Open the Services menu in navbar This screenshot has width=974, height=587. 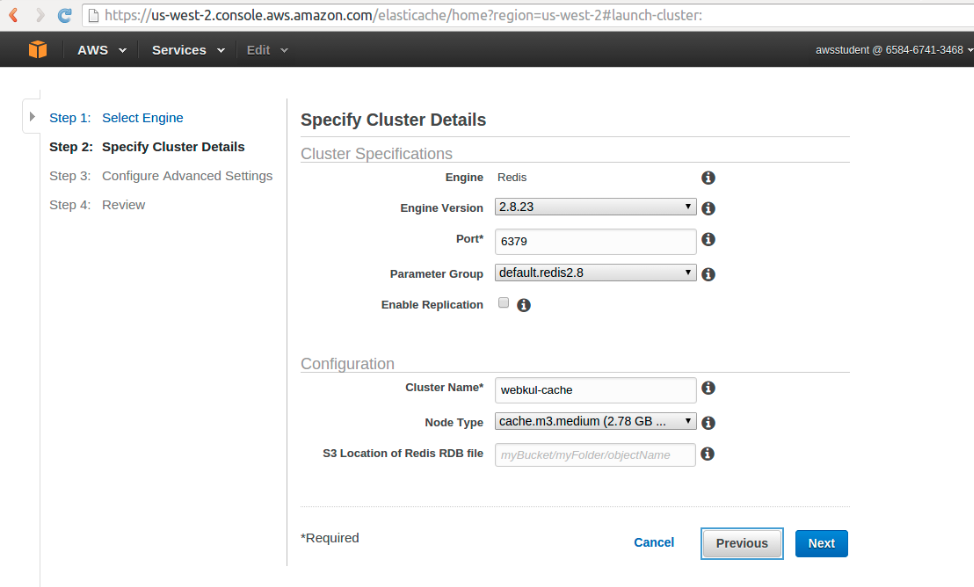click(188, 50)
